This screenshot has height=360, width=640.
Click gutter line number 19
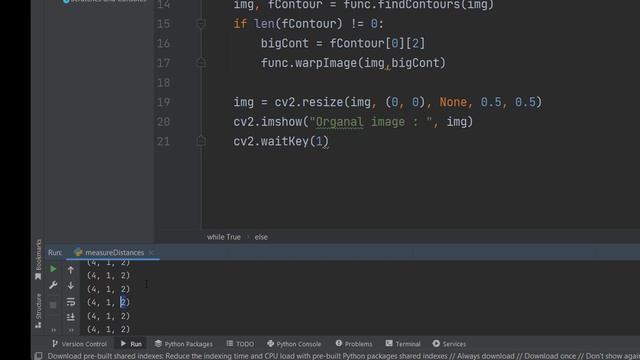pos(163,102)
